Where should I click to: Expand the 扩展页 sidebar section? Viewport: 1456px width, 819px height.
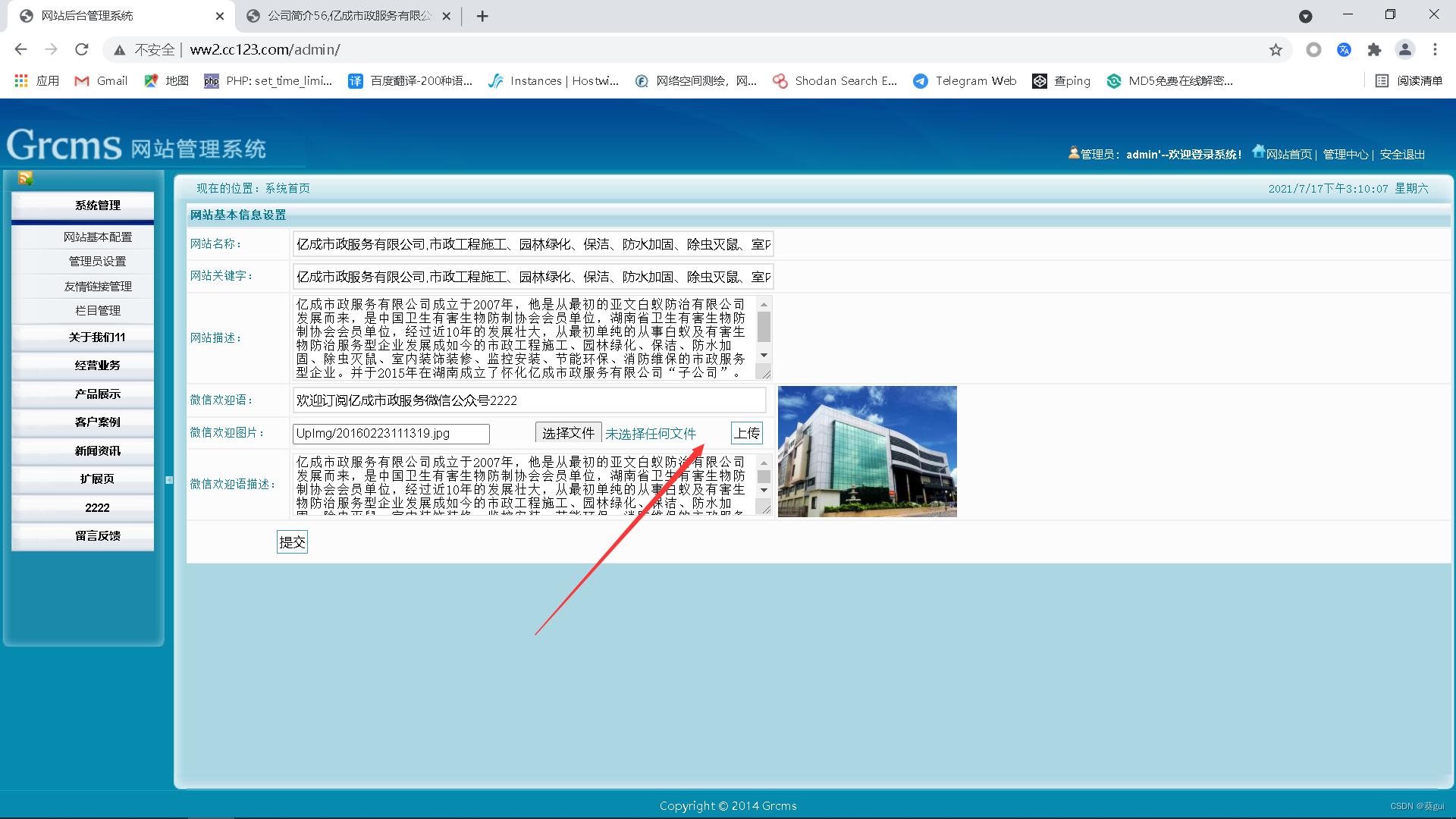click(83, 479)
